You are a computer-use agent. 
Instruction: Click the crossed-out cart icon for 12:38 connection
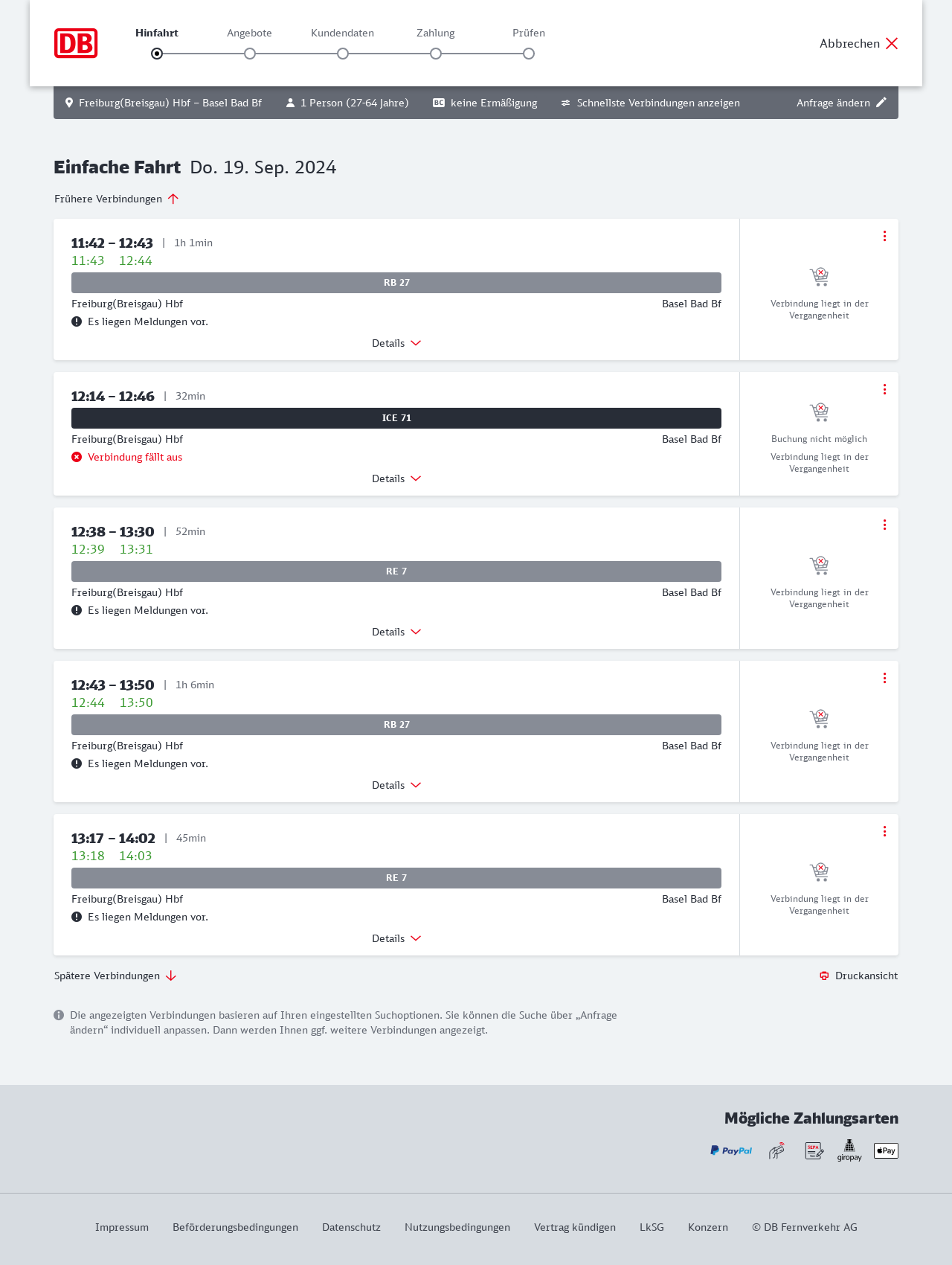[819, 566]
